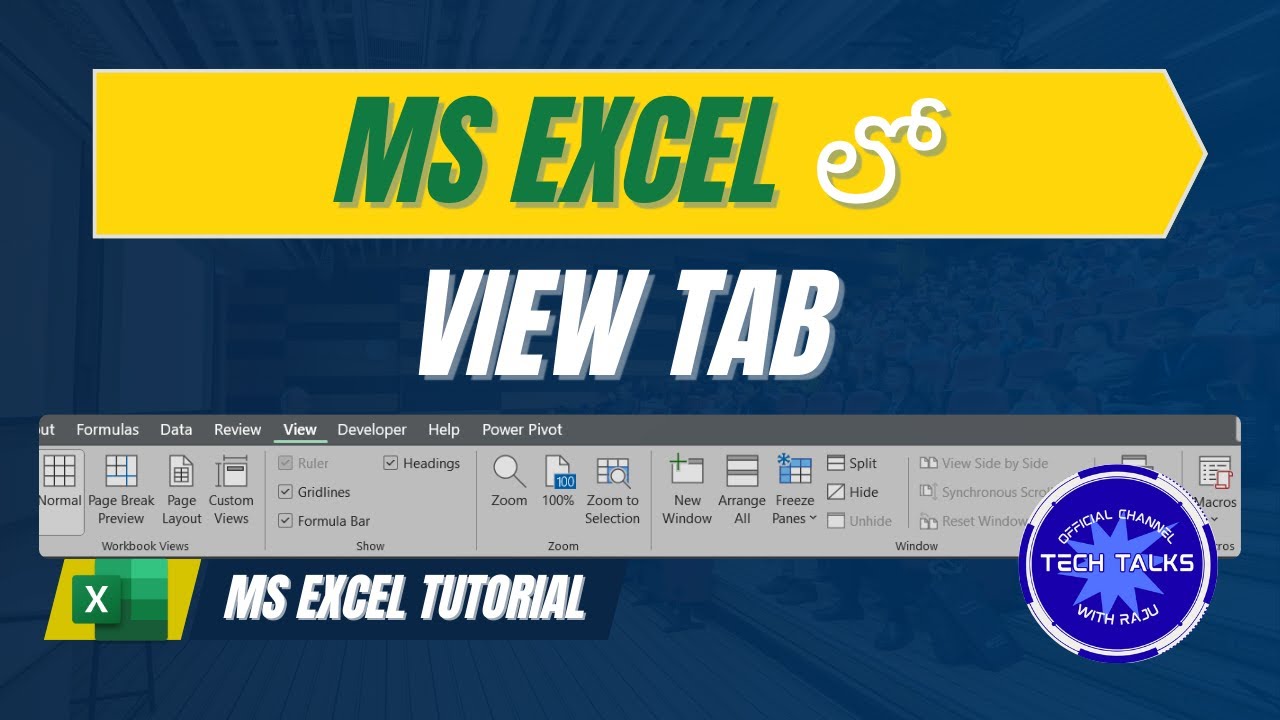Toggle the Ruler checkbox
This screenshot has width=1280, height=720.
(303, 463)
